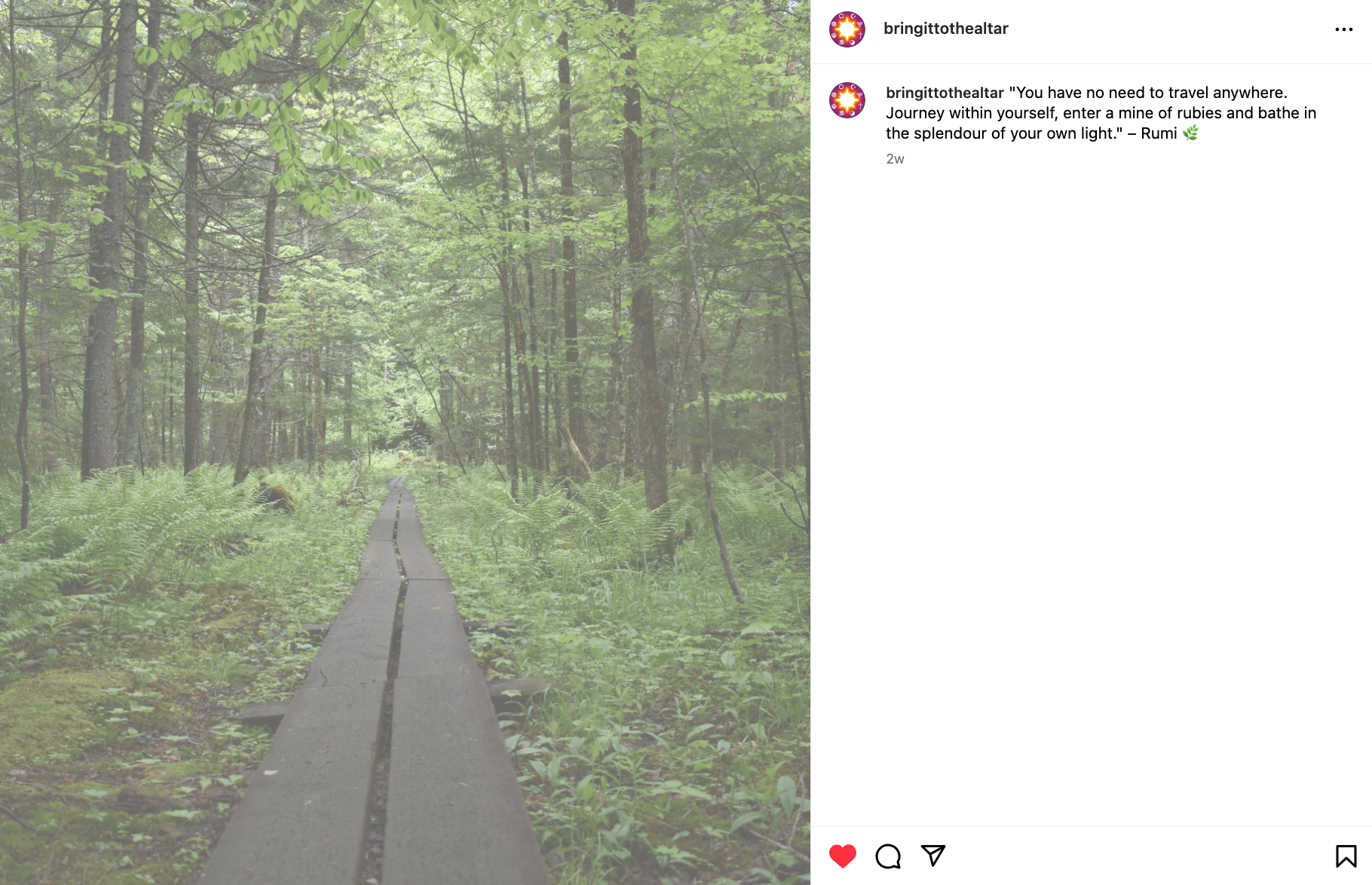Image resolution: width=1372 pixels, height=885 pixels.
Task: Click the caption profile avatar
Action: coord(847,100)
